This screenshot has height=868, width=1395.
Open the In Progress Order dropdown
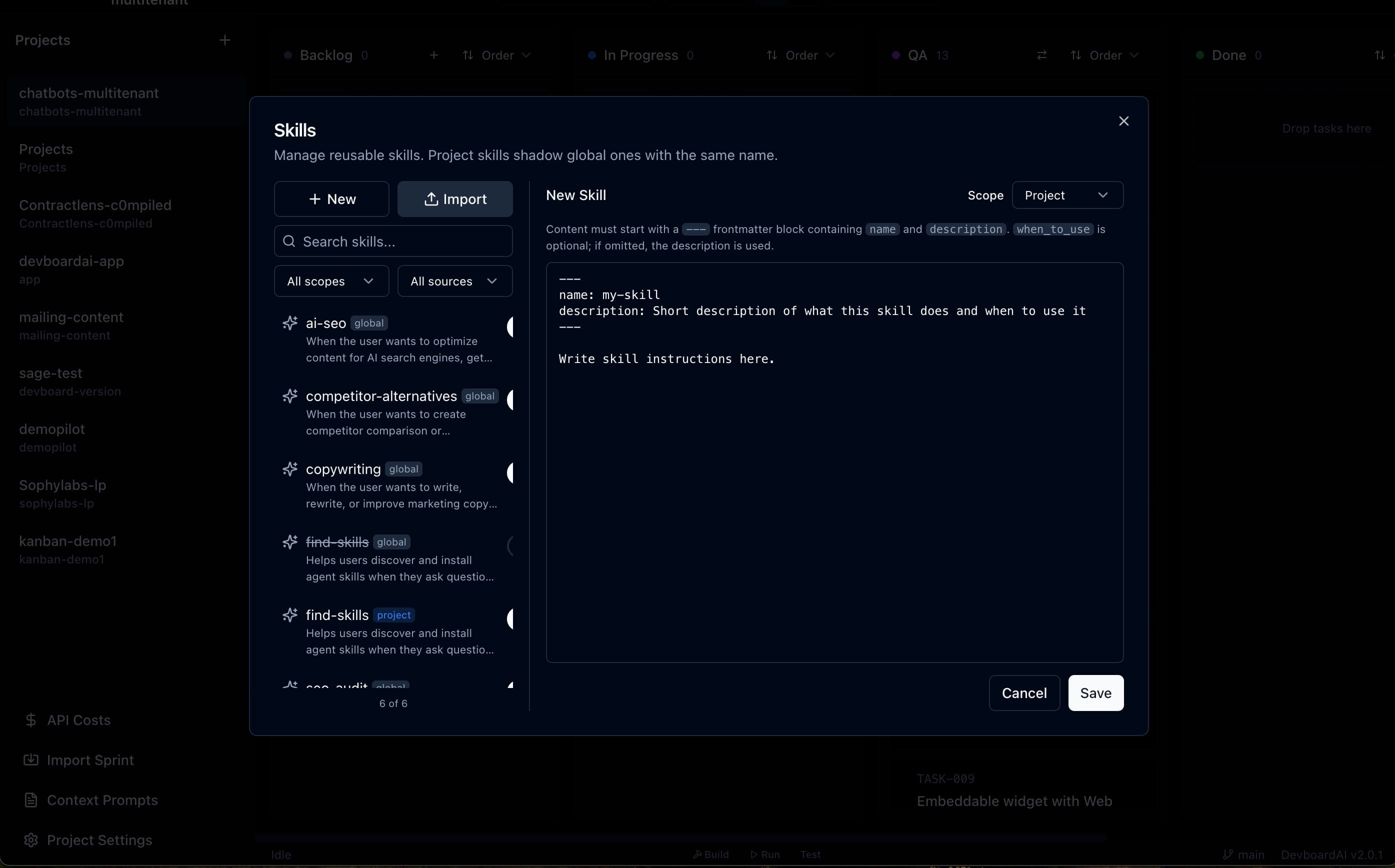coord(801,55)
